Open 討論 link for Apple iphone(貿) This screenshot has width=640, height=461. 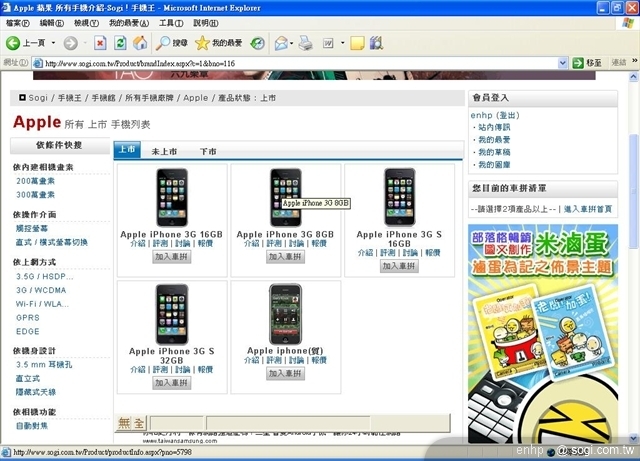tap(297, 360)
